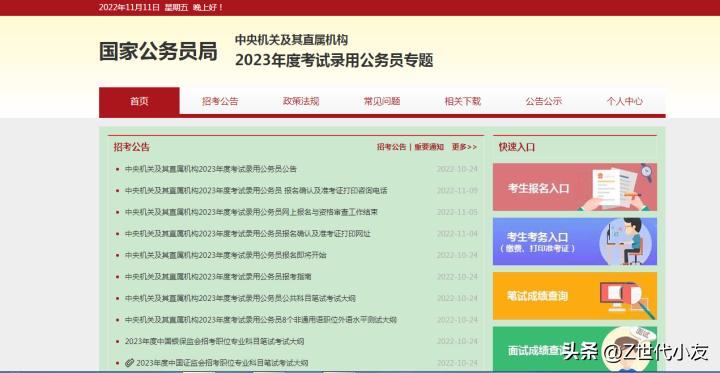Open the 报名确认及准考证打印咨询电话 notice
This screenshot has width=720, height=373.
(256, 191)
